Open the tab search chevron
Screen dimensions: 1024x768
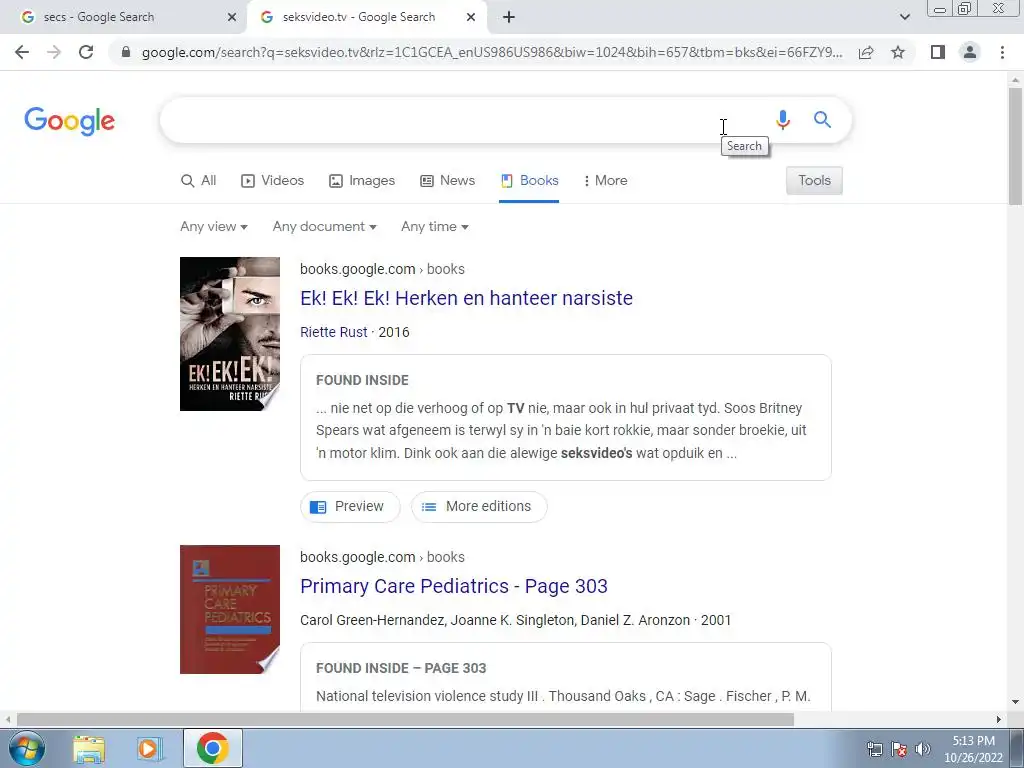904,17
